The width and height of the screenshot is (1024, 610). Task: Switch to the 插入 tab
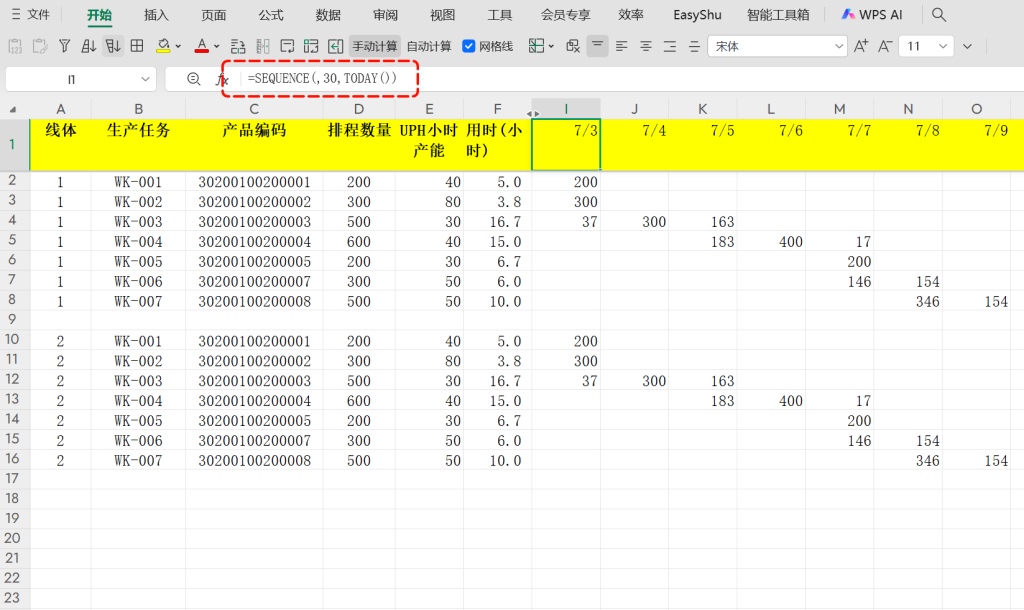[156, 14]
